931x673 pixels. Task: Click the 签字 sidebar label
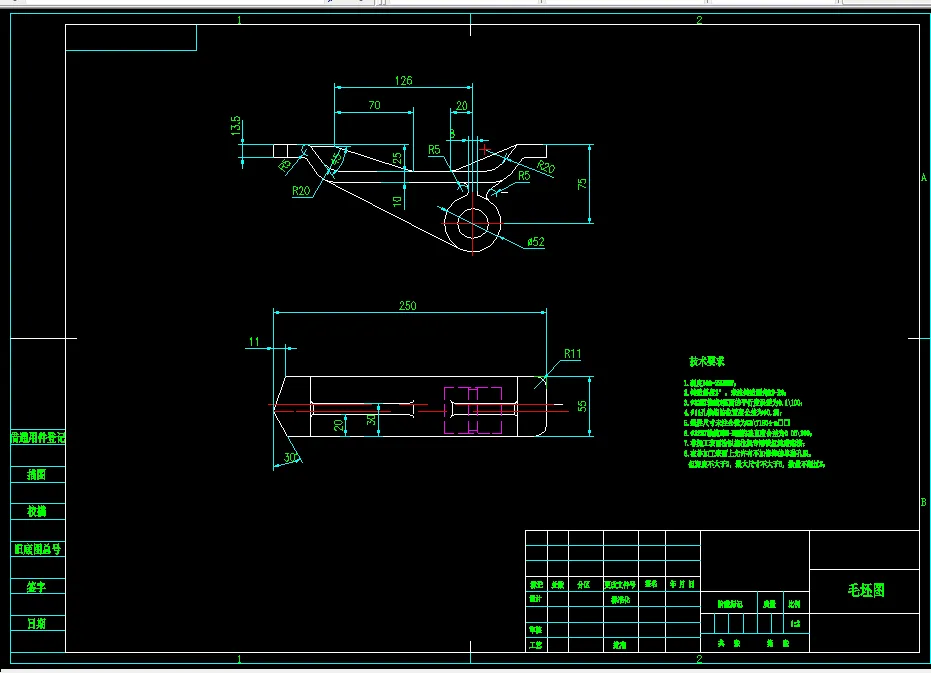pos(36,587)
